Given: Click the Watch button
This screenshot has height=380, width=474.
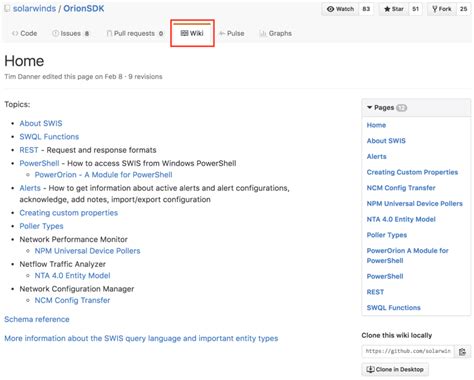Looking at the screenshot, I should tap(340, 9).
